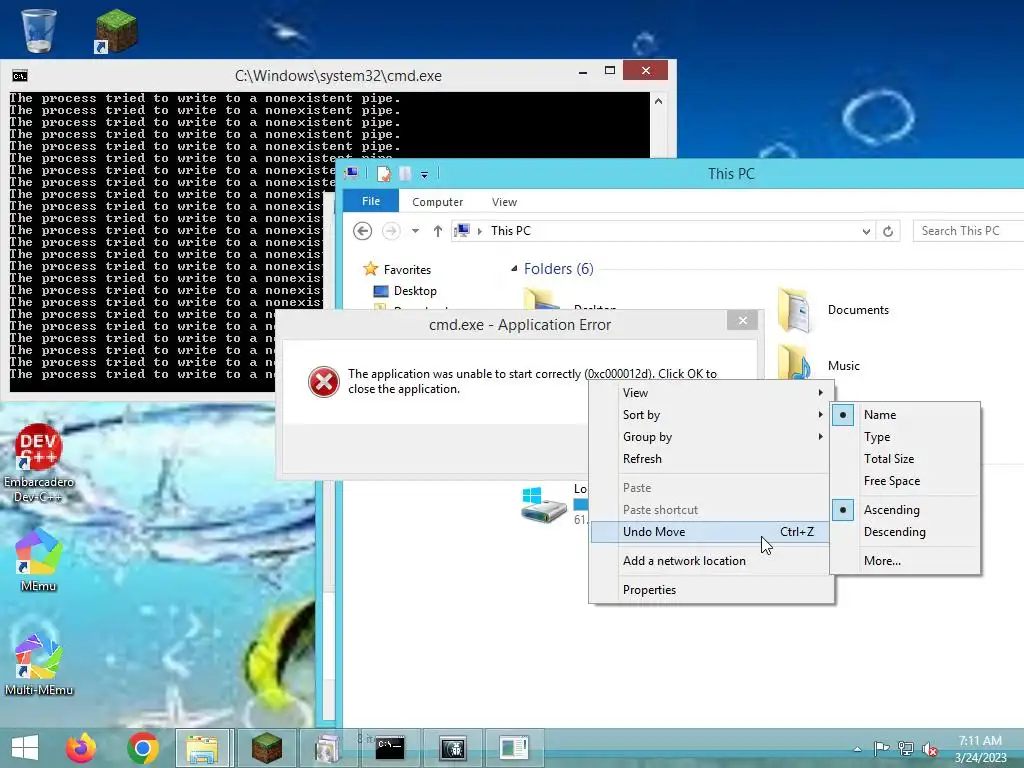Image resolution: width=1024 pixels, height=768 pixels.
Task: Open Firefox from the taskbar
Action: [x=81, y=748]
